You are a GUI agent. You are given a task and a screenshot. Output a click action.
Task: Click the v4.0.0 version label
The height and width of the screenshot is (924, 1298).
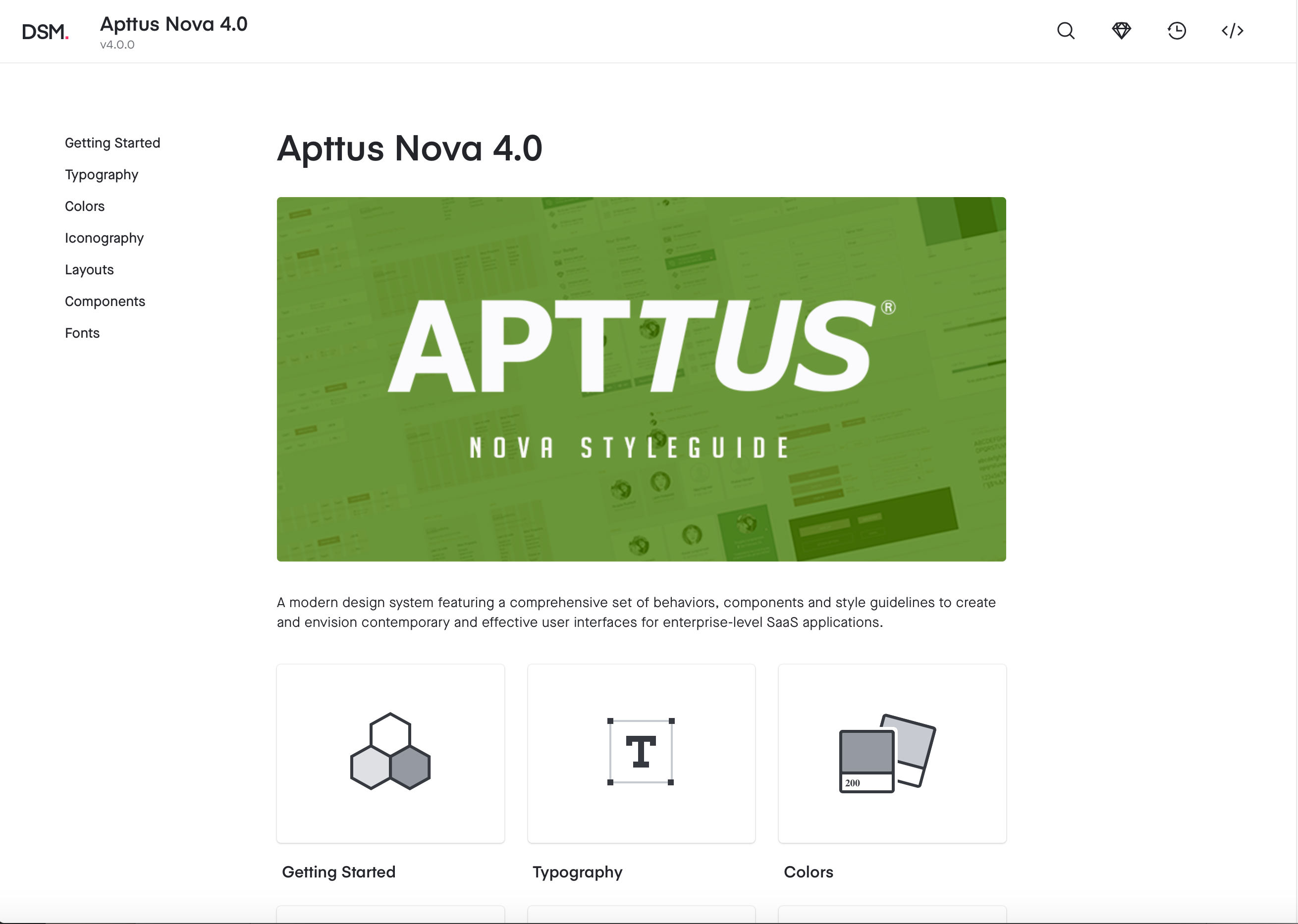117,45
